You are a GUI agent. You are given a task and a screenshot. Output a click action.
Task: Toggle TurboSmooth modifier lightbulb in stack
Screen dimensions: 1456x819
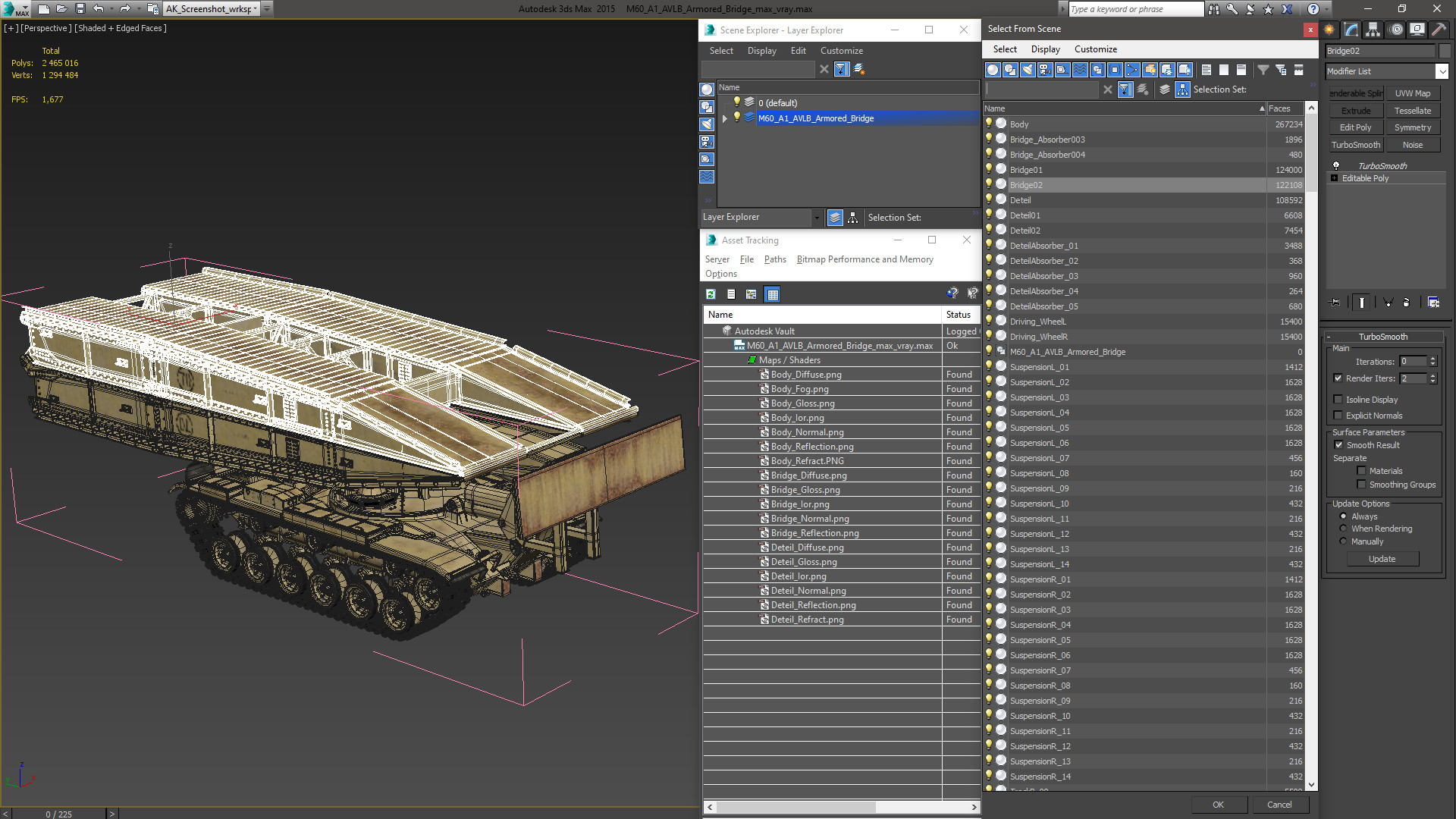coord(1336,165)
